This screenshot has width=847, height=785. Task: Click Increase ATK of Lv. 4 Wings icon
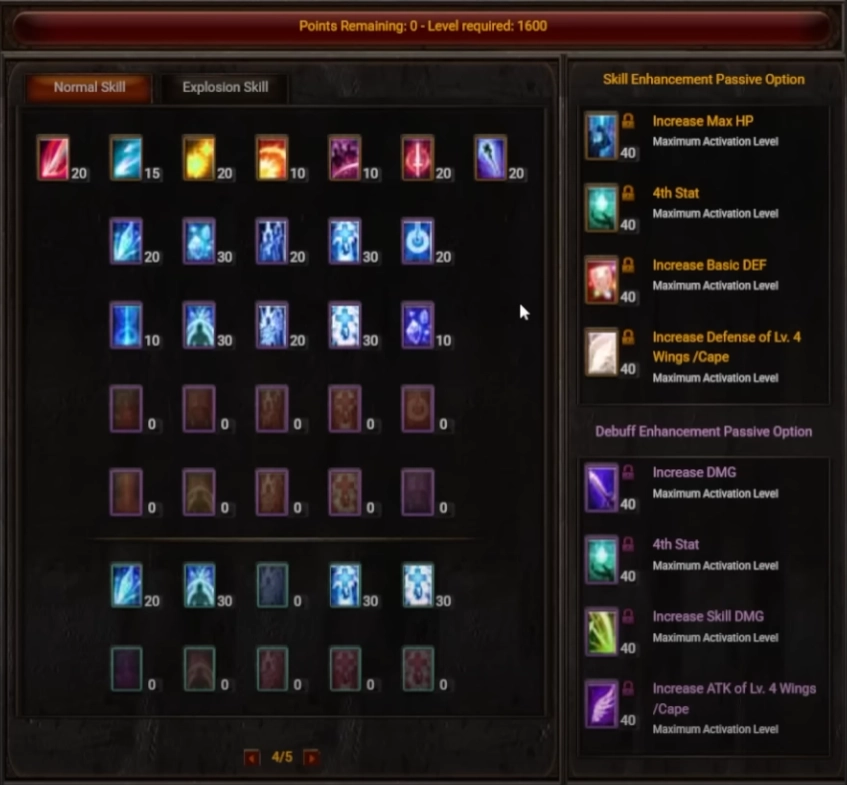(x=601, y=704)
